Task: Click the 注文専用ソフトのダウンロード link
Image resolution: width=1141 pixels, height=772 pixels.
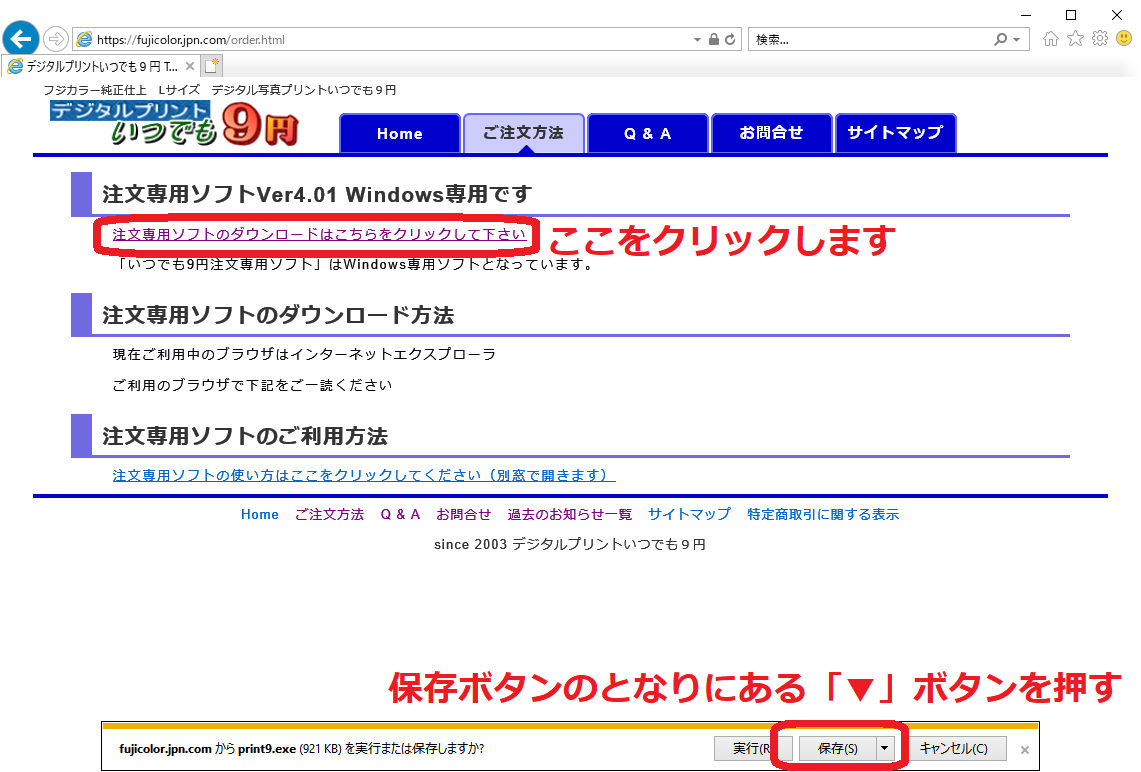Action: point(319,235)
